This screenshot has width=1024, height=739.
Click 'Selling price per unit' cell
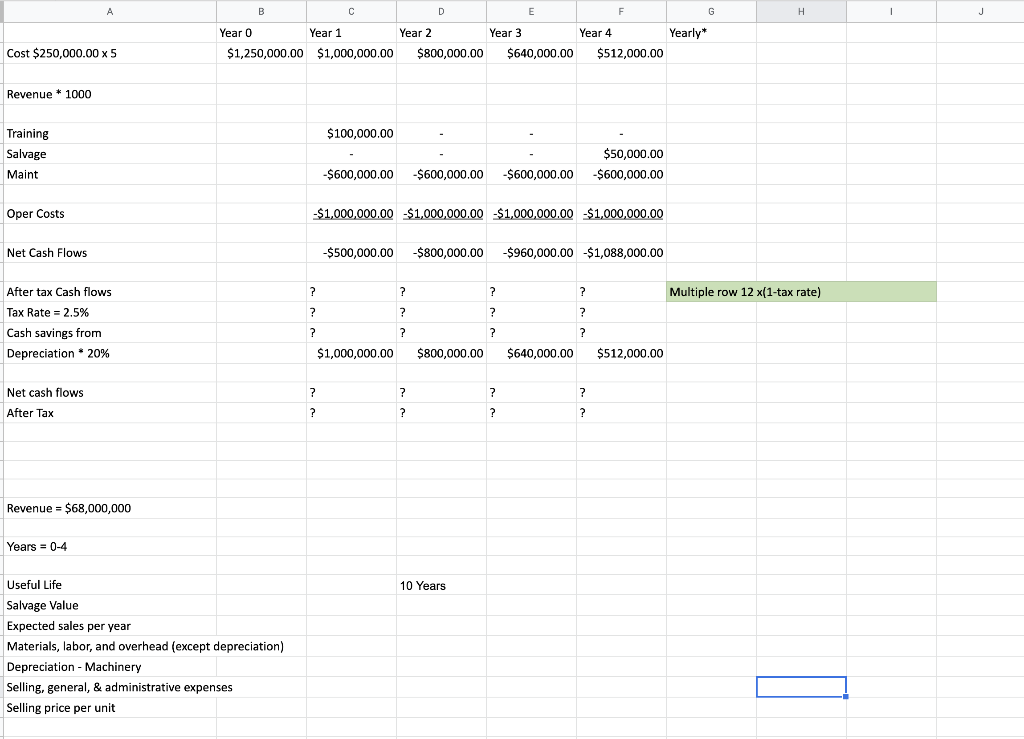110,708
